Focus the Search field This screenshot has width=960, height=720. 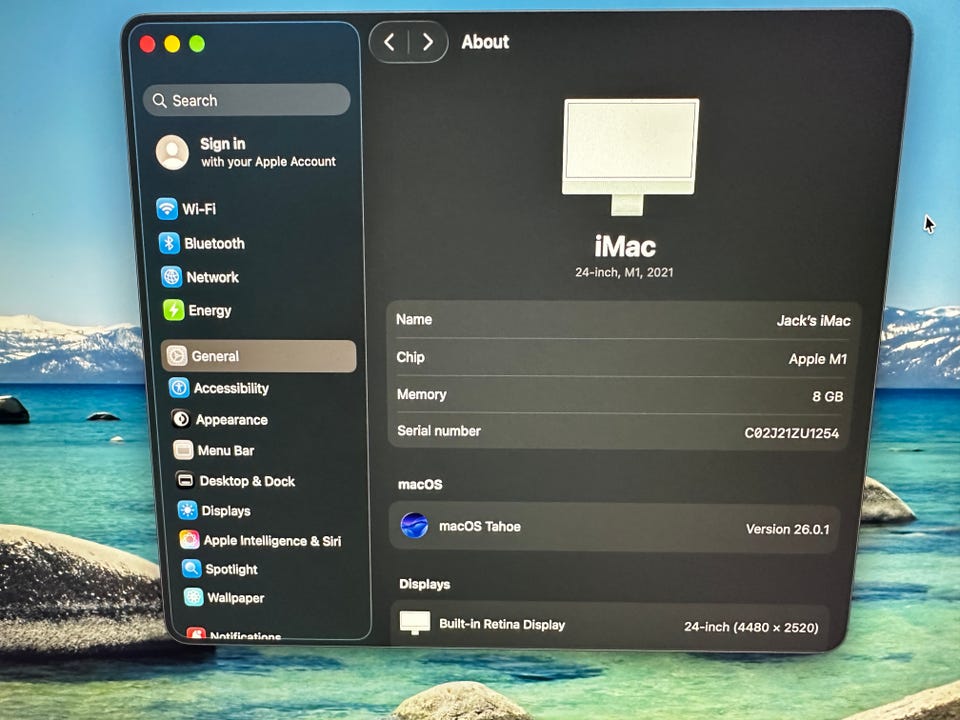click(x=247, y=100)
